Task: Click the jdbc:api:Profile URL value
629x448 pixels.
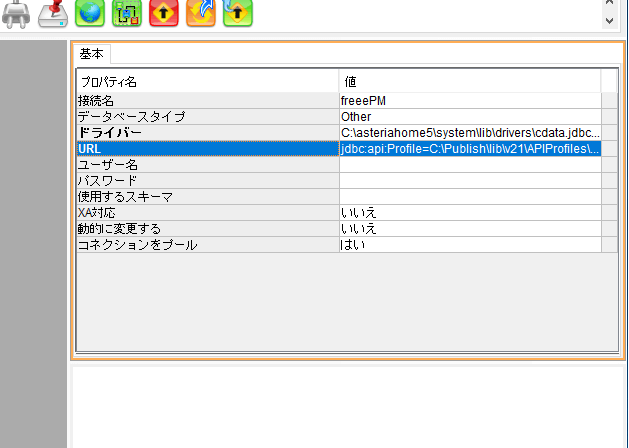Action: tap(470, 149)
